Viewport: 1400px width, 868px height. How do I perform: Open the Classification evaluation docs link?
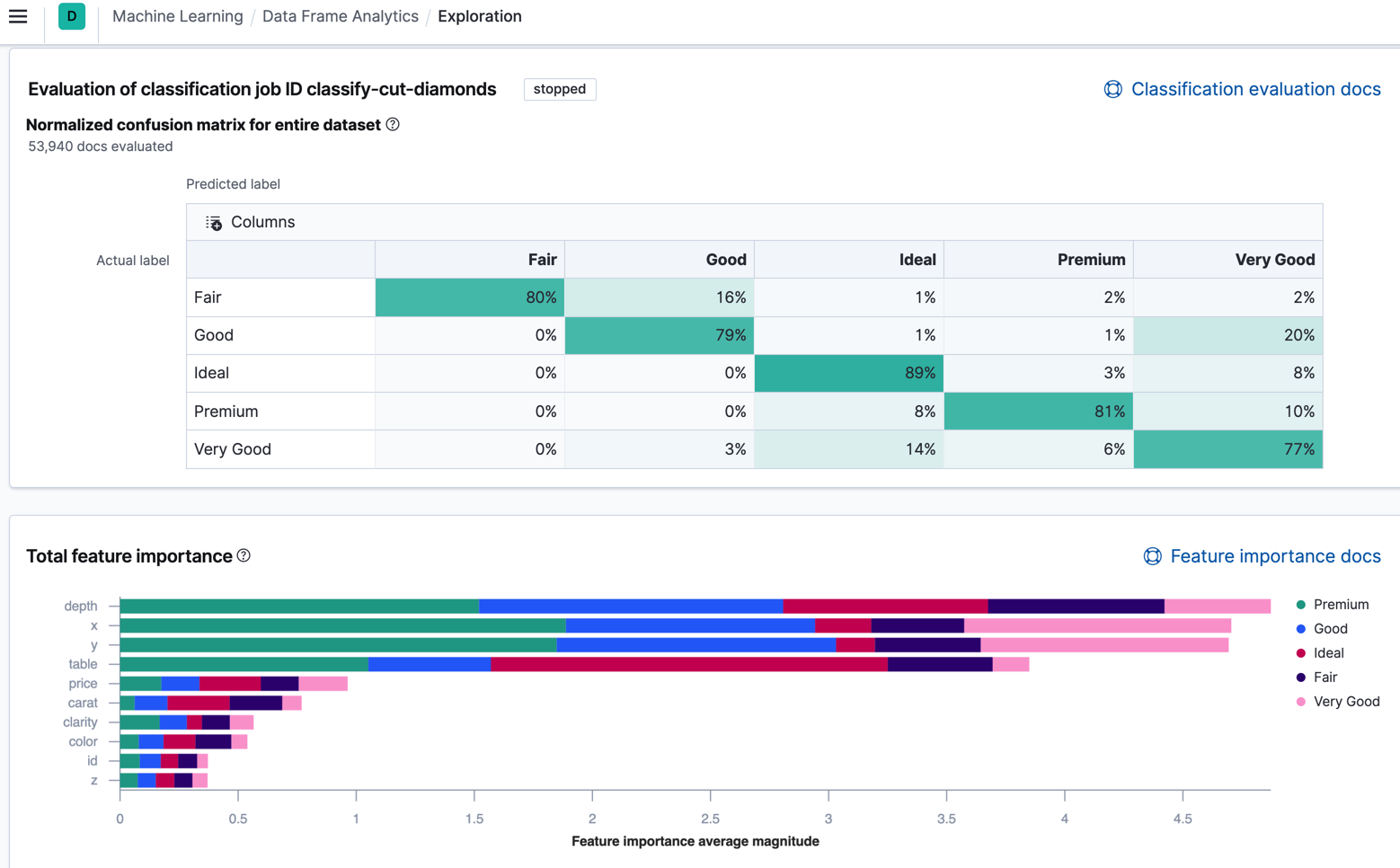pos(1255,89)
